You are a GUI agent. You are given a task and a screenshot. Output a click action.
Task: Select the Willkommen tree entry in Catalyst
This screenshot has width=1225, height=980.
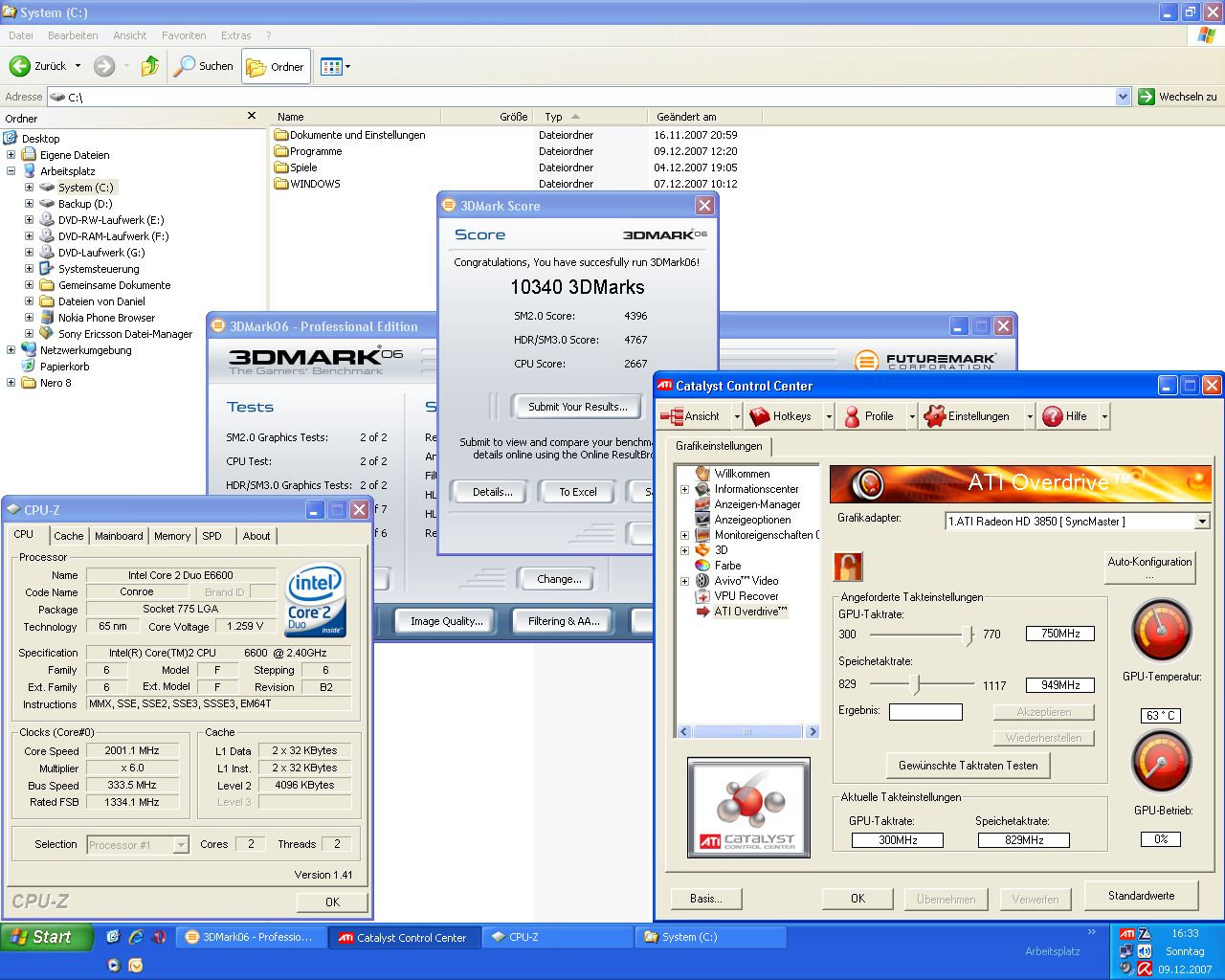742,474
